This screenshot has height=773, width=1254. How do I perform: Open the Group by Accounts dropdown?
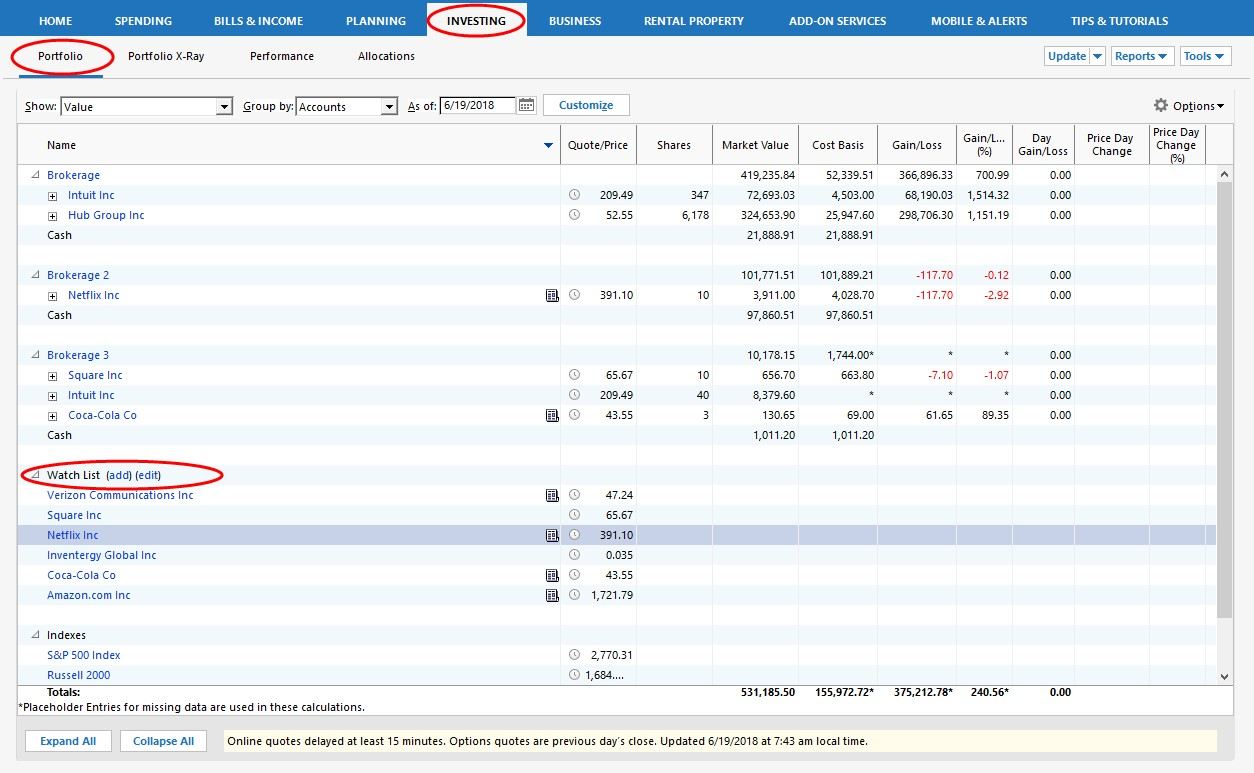tap(389, 107)
